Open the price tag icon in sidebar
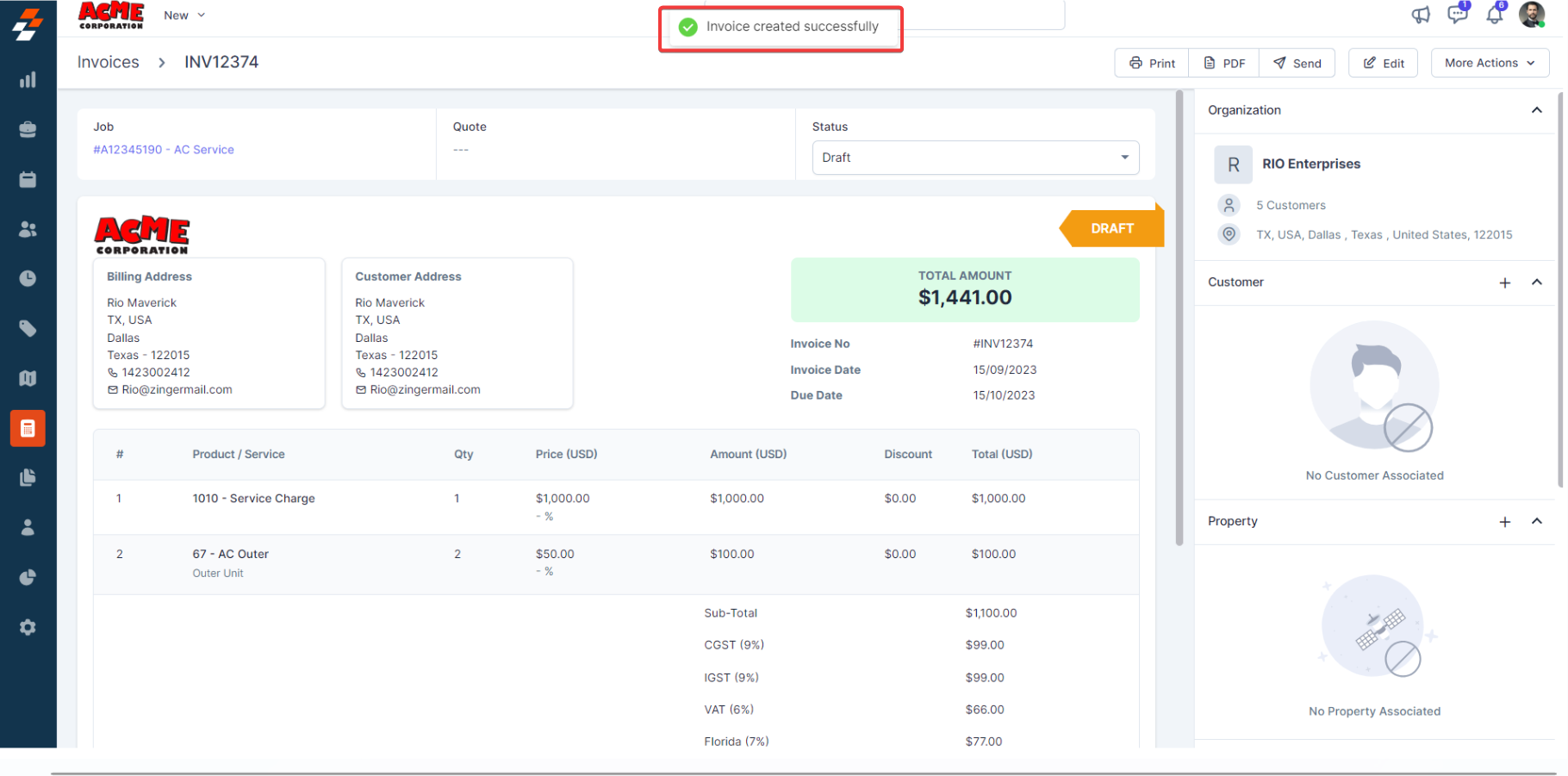 pyautogui.click(x=28, y=328)
